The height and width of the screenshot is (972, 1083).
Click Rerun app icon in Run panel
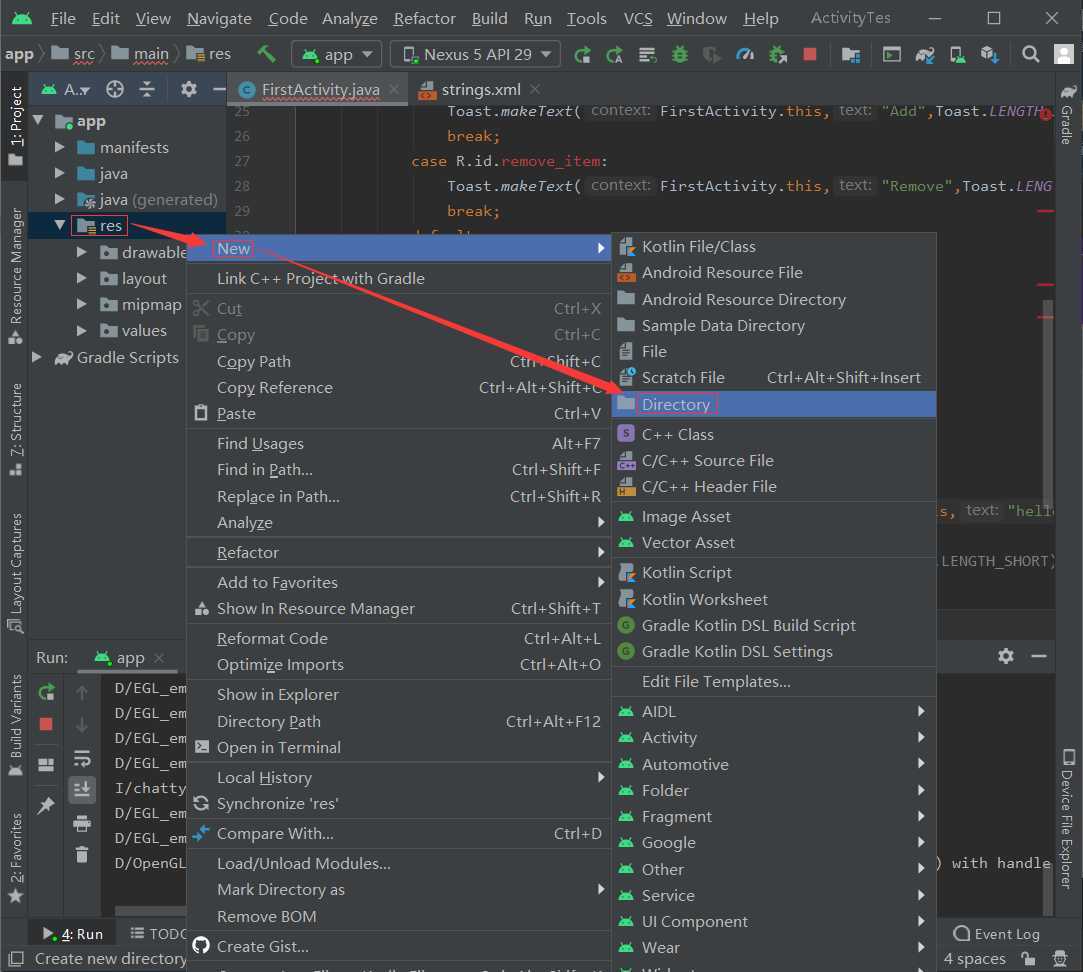click(x=46, y=692)
